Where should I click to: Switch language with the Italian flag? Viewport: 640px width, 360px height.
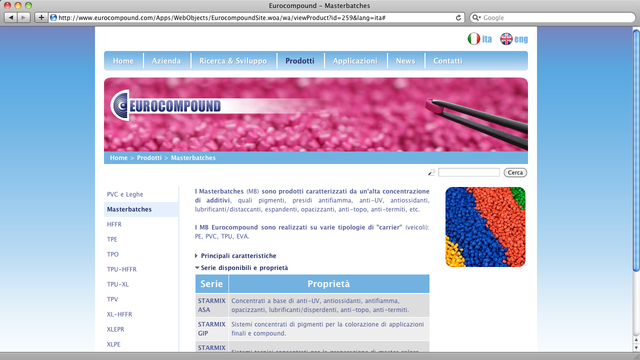473,39
